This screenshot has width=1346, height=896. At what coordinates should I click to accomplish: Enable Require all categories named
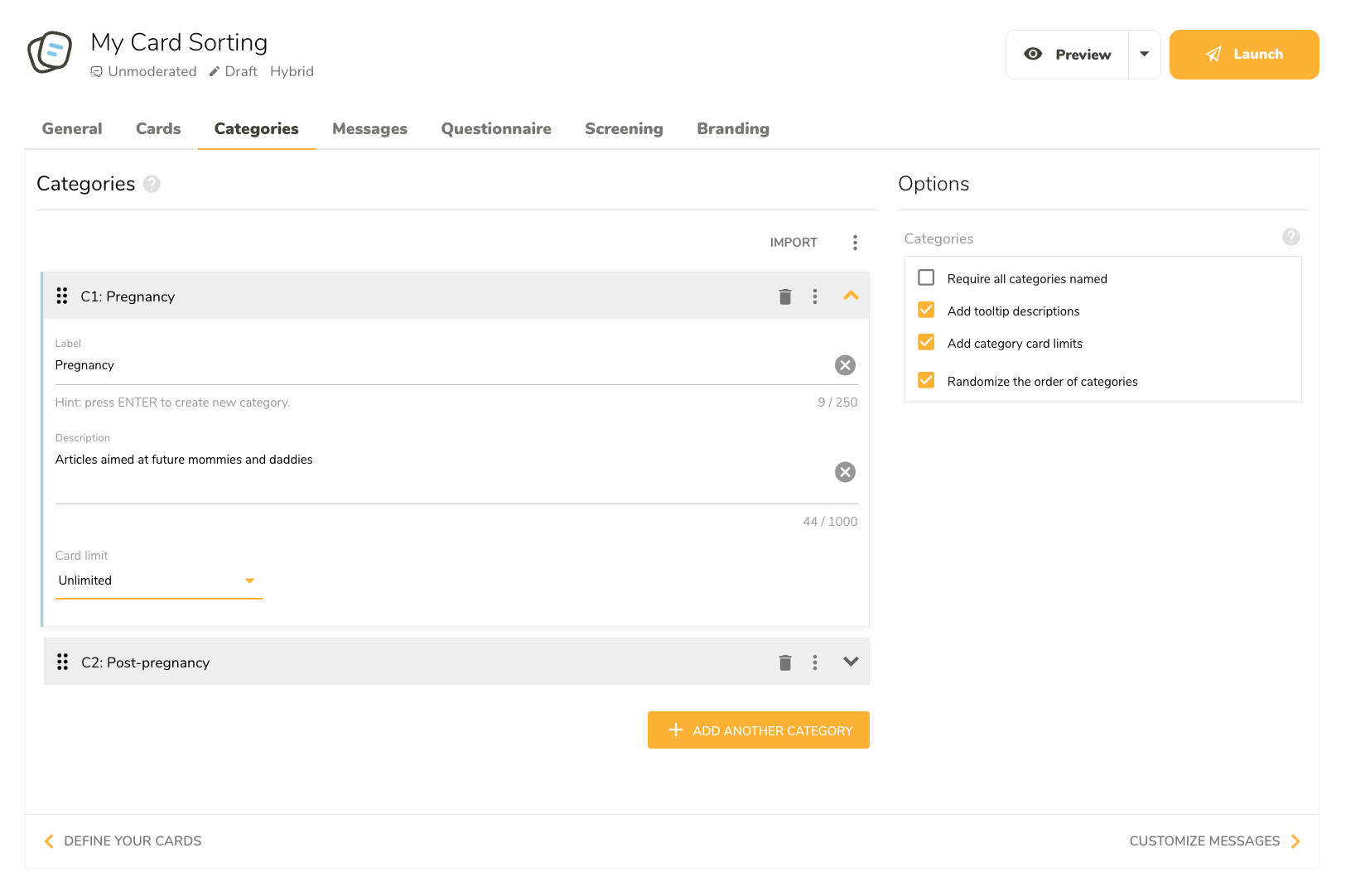point(926,277)
